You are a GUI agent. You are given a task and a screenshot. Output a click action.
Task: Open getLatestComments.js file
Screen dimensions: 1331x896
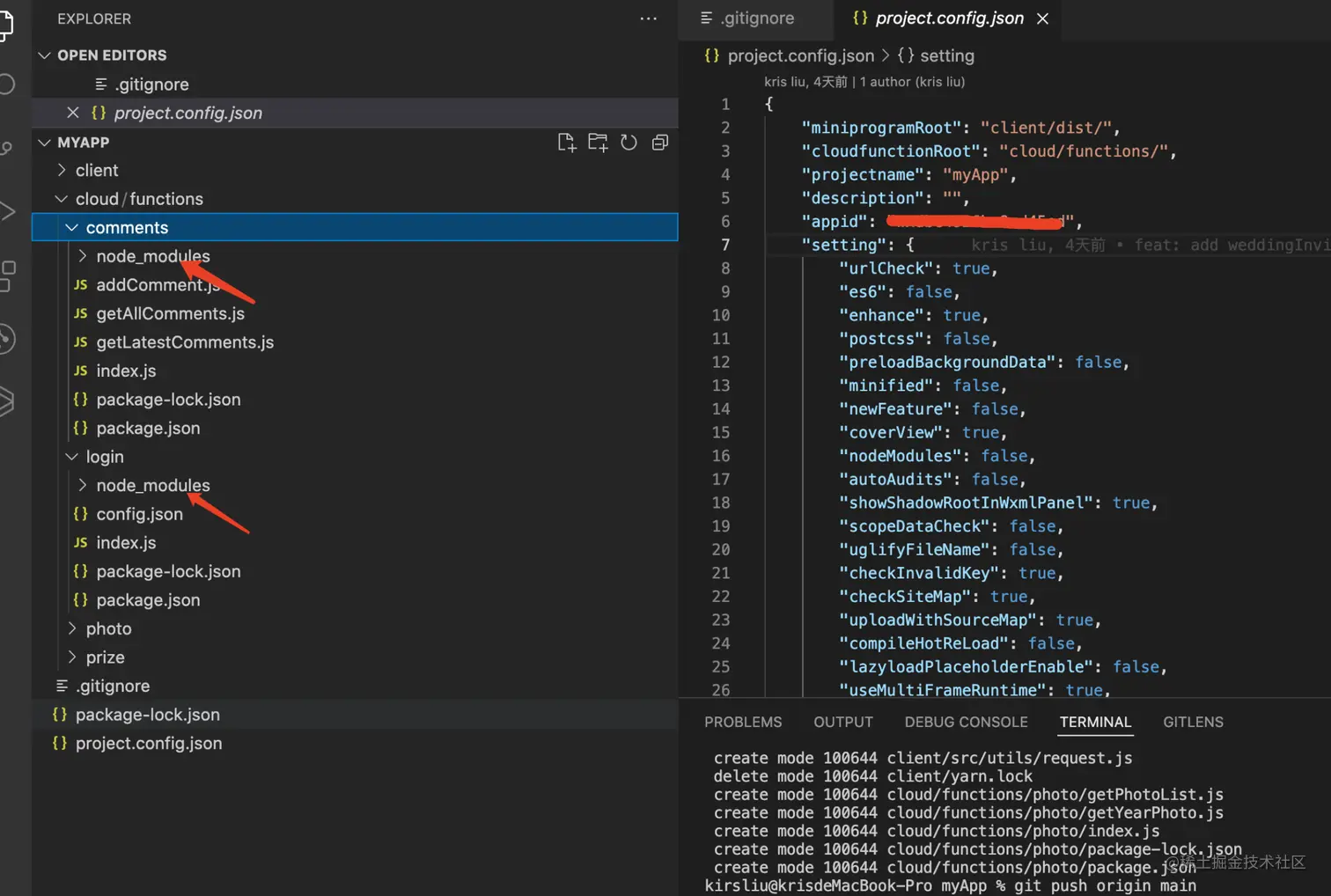pyautogui.click(x=185, y=342)
